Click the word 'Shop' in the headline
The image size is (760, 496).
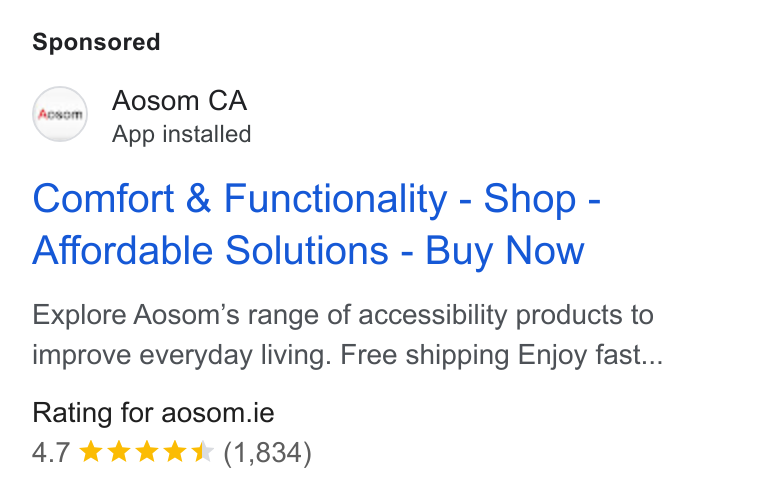[x=530, y=199]
